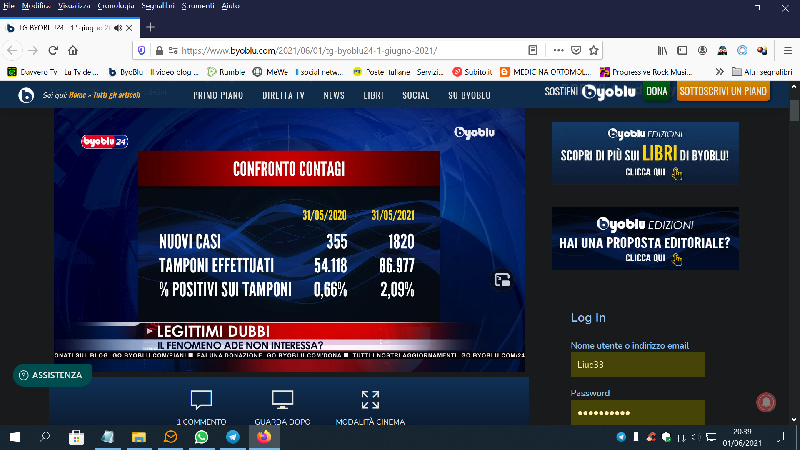This screenshot has width=800, height=450.
Task: Bookmark this page with the star icon
Action: [x=593, y=50]
